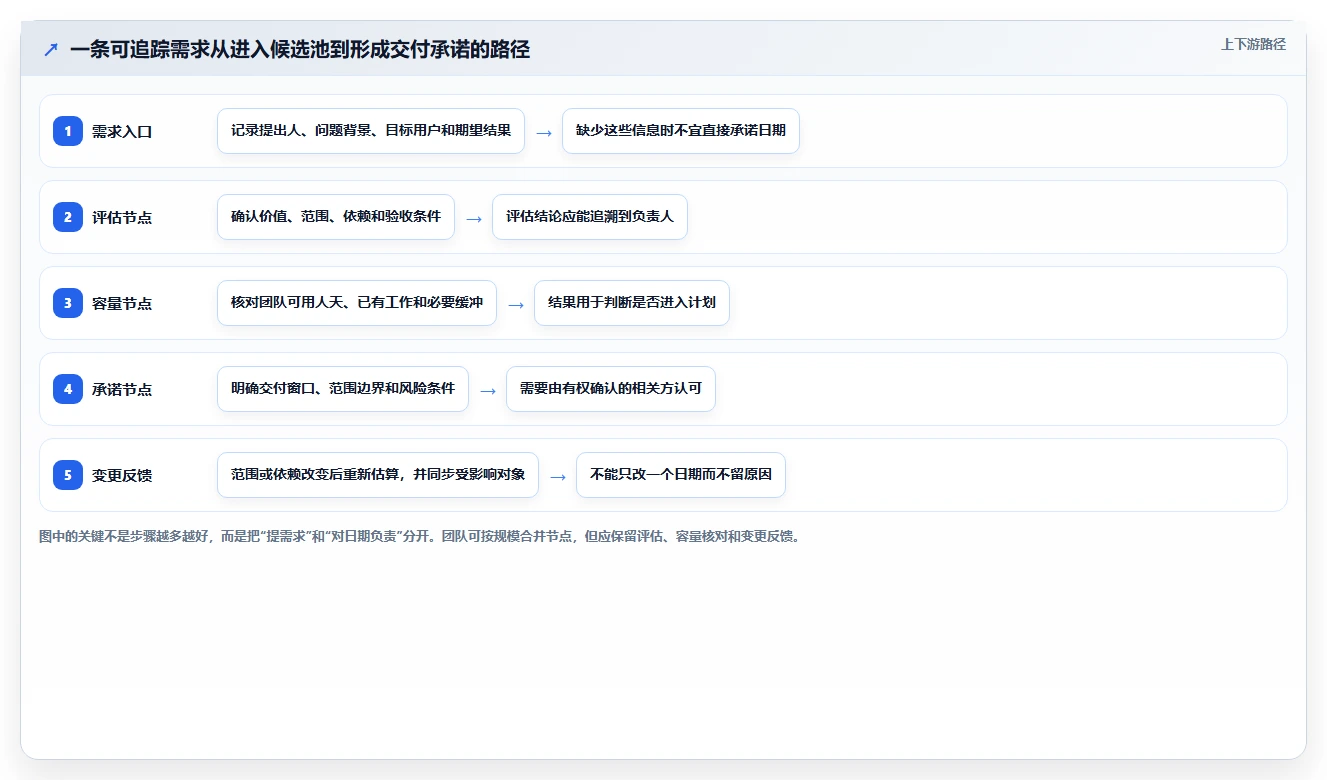Click the arrow in the 承诺节点 row
The height and width of the screenshot is (780, 1327).
coord(488,390)
